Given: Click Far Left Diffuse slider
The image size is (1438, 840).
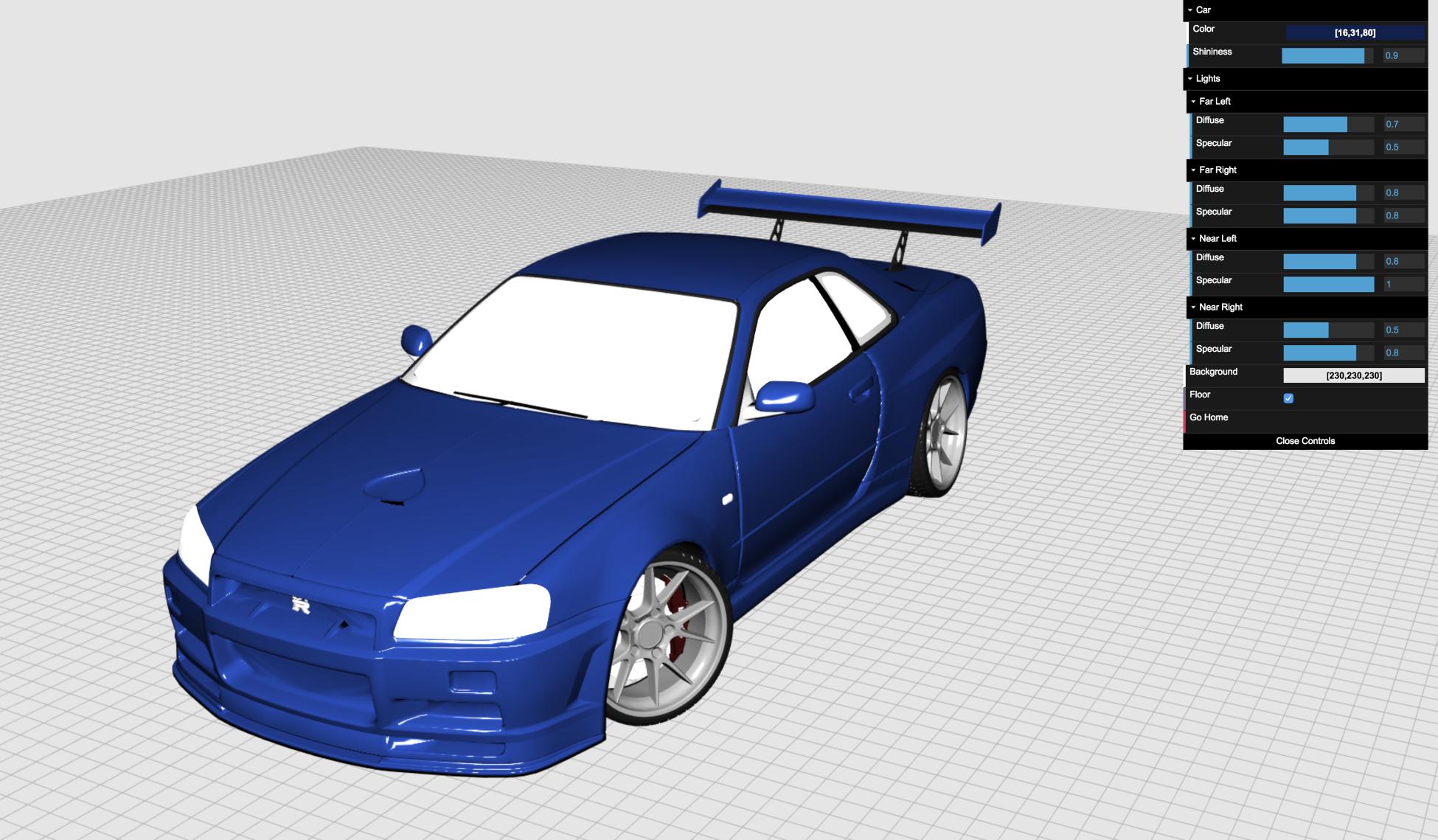Looking at the screenshot, I should click(1328, 124).
